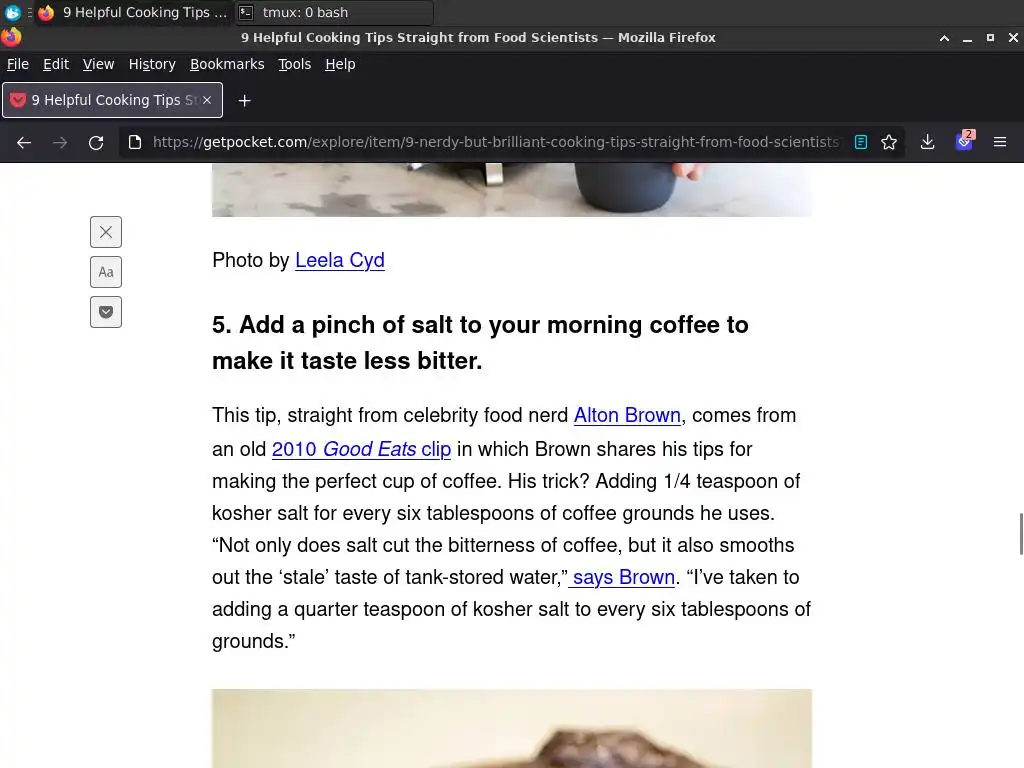
Task: Open Firefox hamburger application menu
Action: click(x=1000, y=142)
